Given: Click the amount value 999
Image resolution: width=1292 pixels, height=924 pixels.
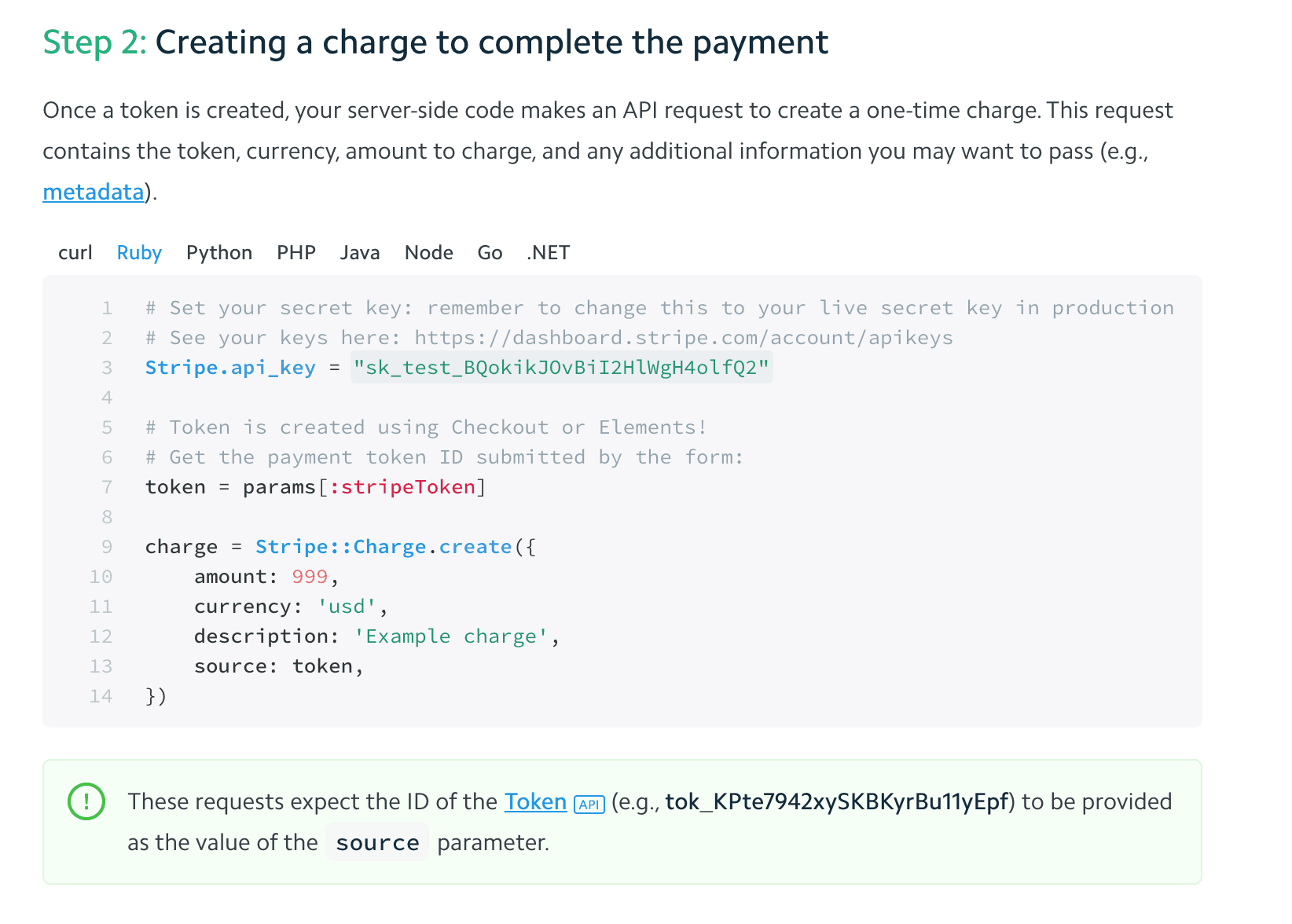Looking at the screenshot, I should click(310, 577).
